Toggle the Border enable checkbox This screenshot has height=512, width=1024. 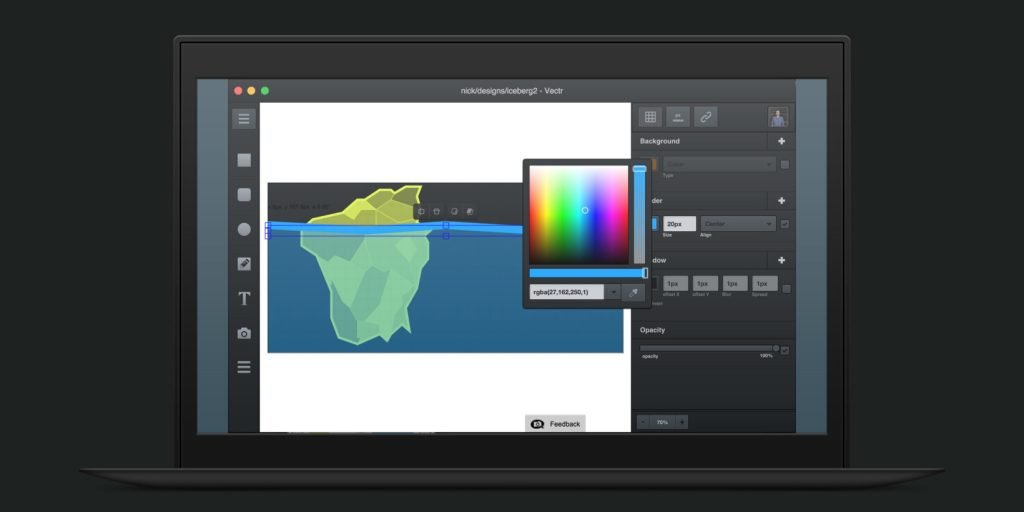point(785,224)
